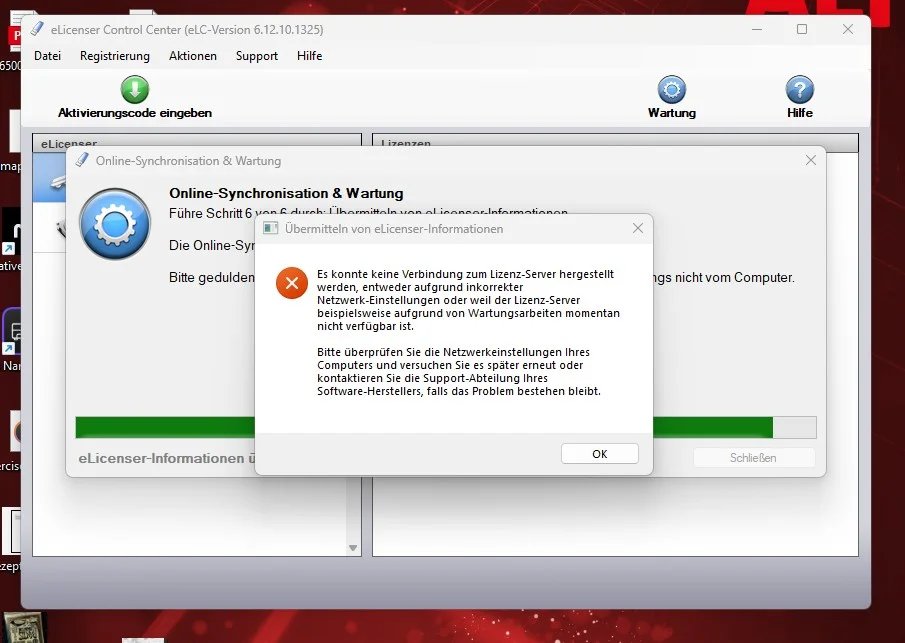Click the heading Online-Synchronisation & Wartung
The width and height of the screenshot is (905, 643).
pos(286,193)
